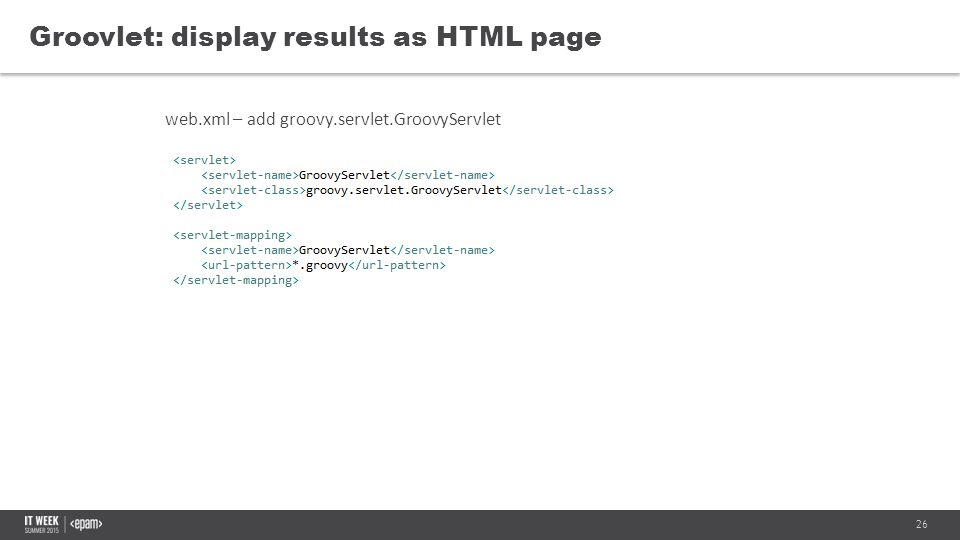
Task: Click the opening <servlet> tag line
Action: (x=204, y=160)
